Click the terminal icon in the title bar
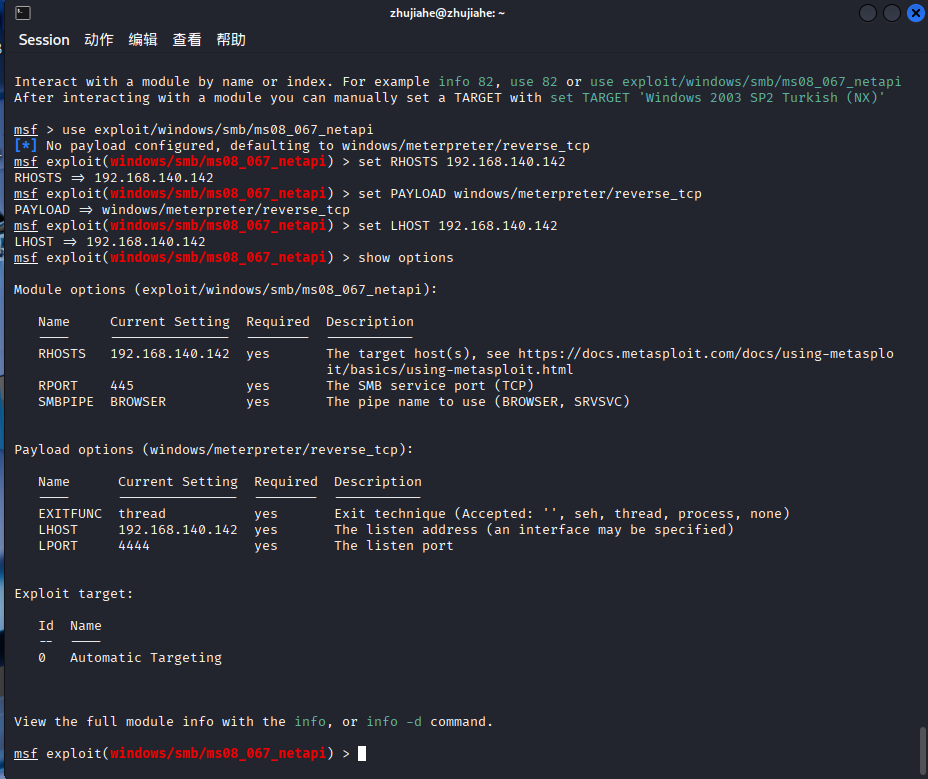 (x=22, y=12)
